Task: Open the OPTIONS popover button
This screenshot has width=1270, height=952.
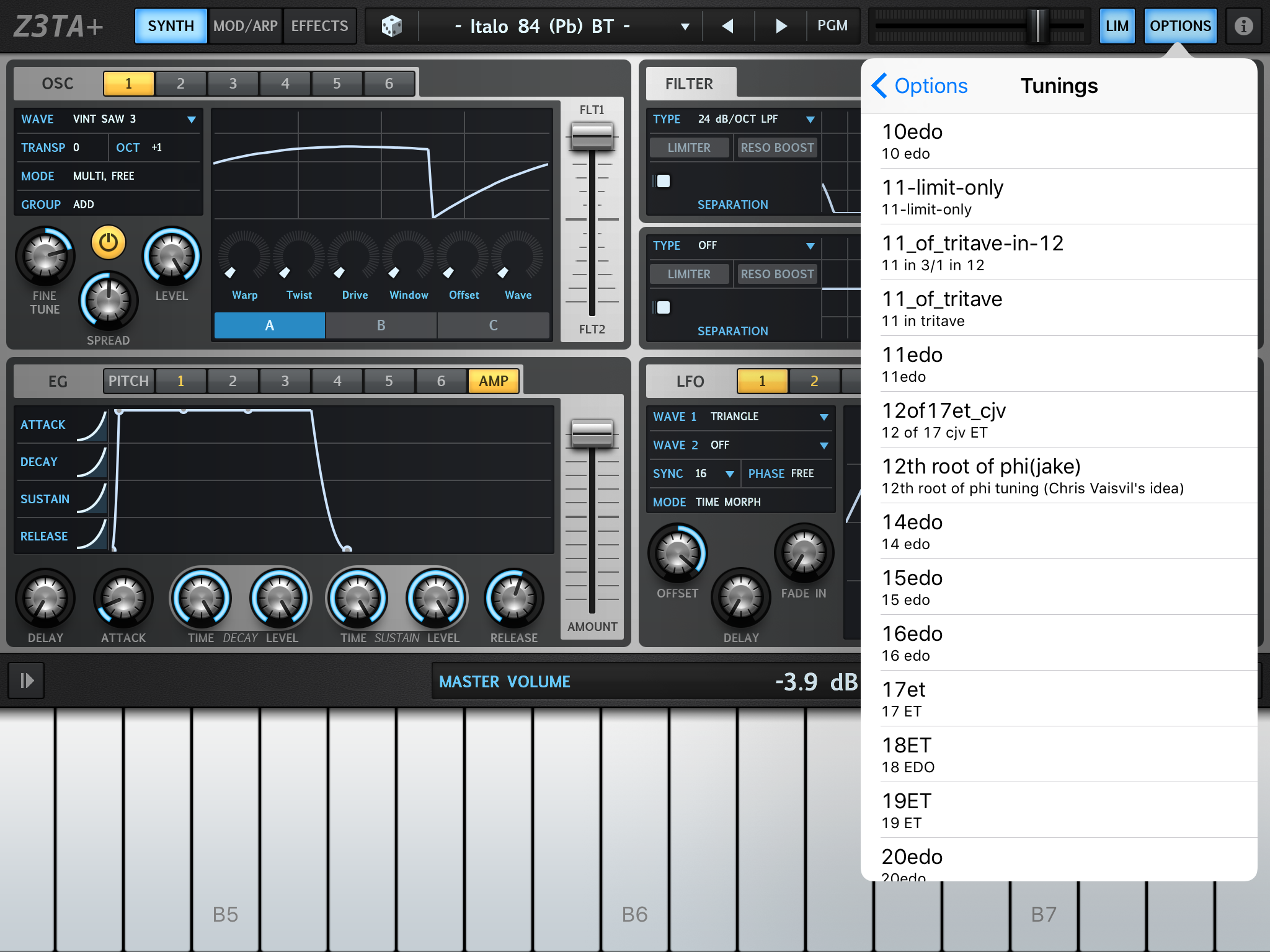Action: [1180, 26]
